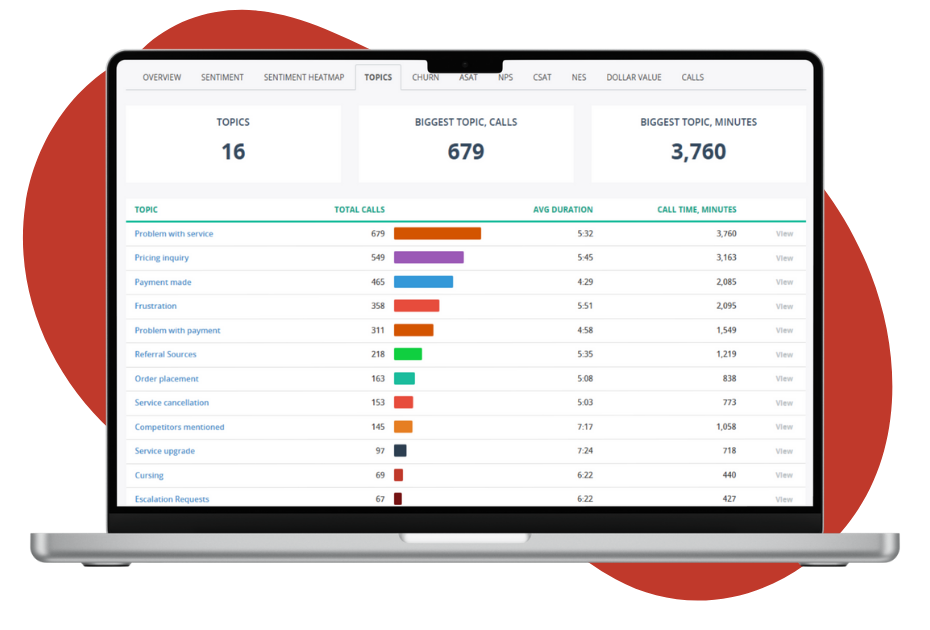Open the Problem with service topic link
This screenshot has width=930, height=630.
[174, 234]
